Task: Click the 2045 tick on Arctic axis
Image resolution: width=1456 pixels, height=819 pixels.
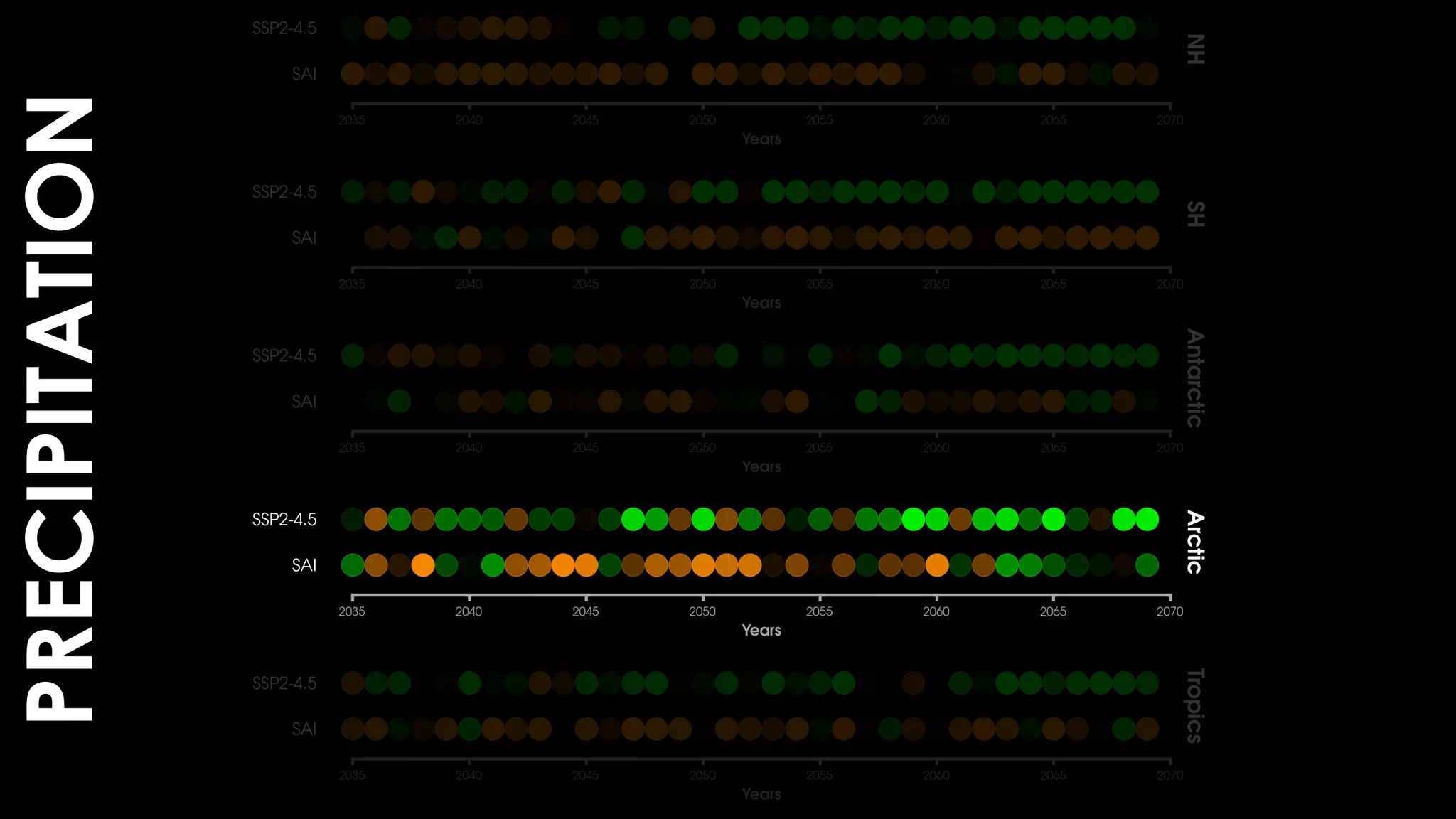Action: click(585, 611)
